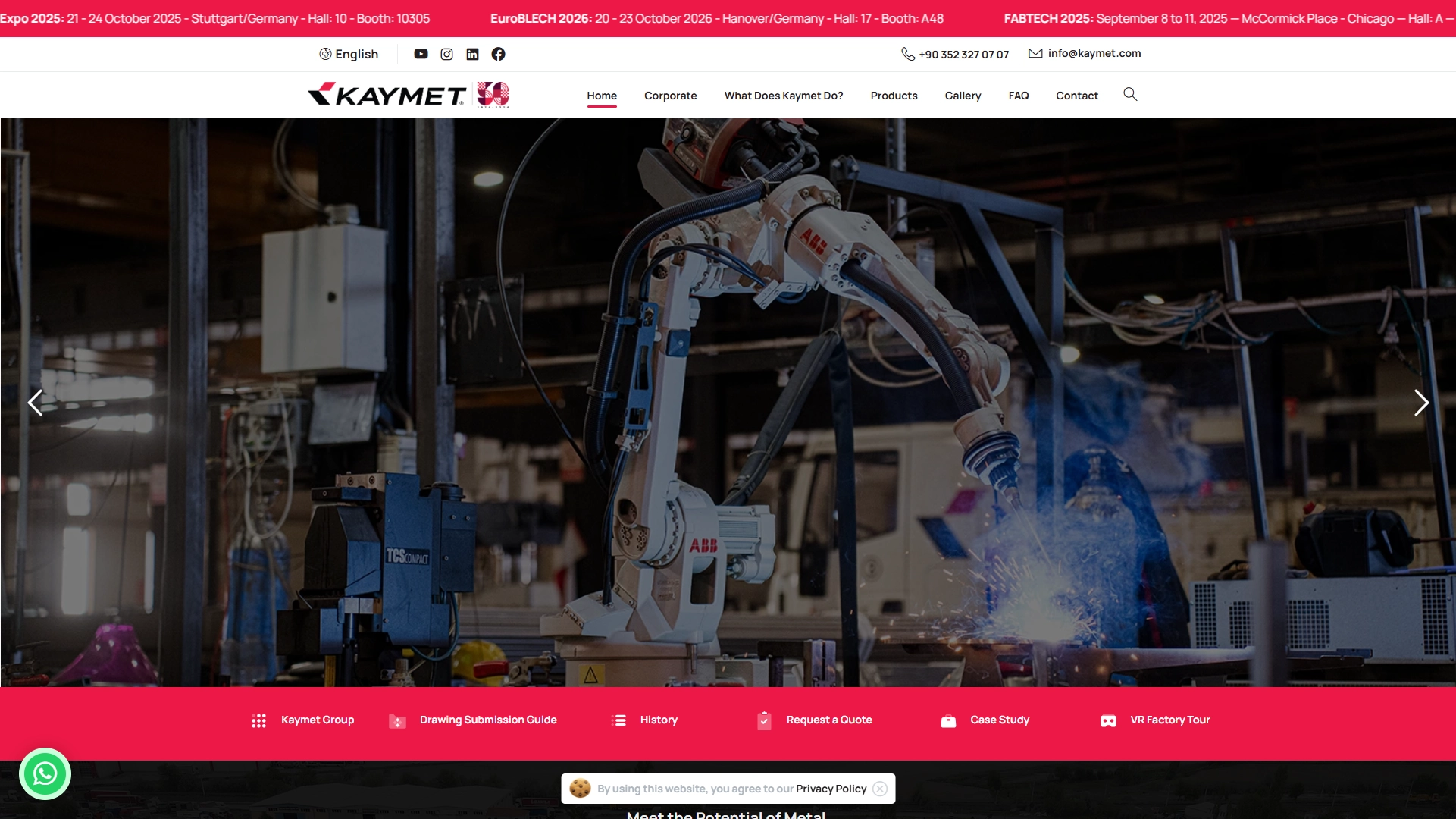1456x819 pixels.
Task: Open the Kaymet Instagram icon
Action: 446,54
